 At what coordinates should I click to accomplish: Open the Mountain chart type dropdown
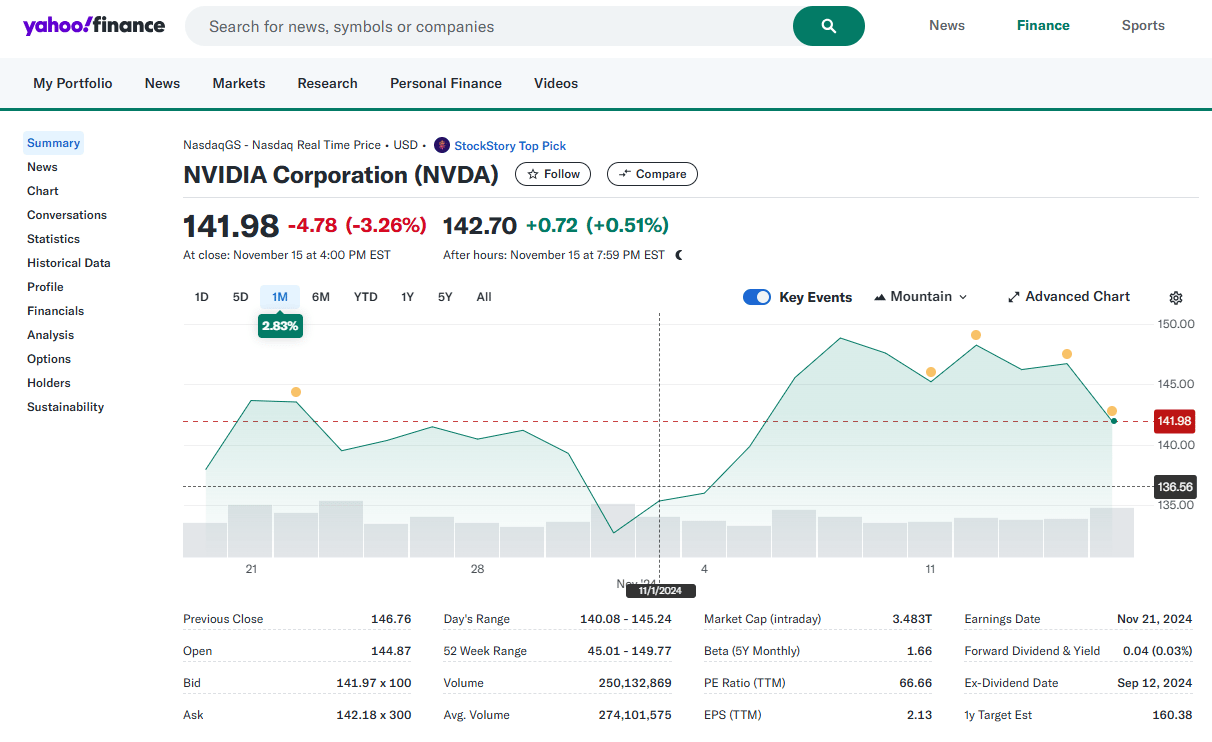pos(921,297)
